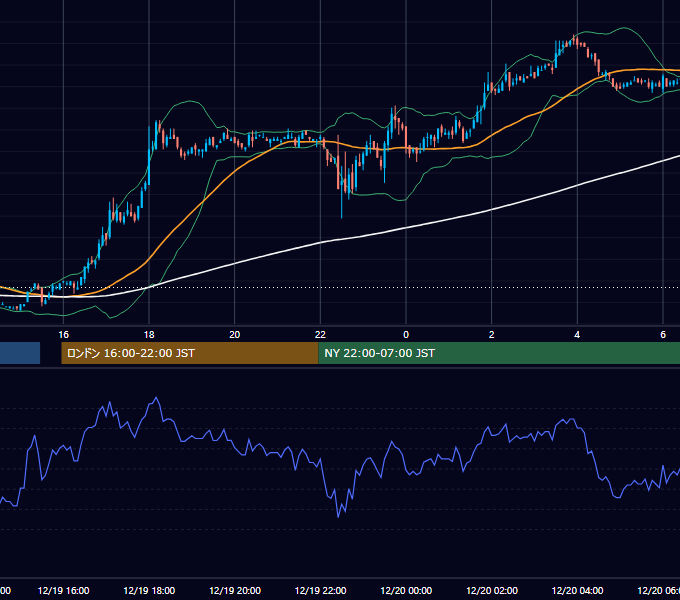Select the 0 hour label on price chart axis
The width and height of the screenshot is (680, 600).
click(406, 335)
